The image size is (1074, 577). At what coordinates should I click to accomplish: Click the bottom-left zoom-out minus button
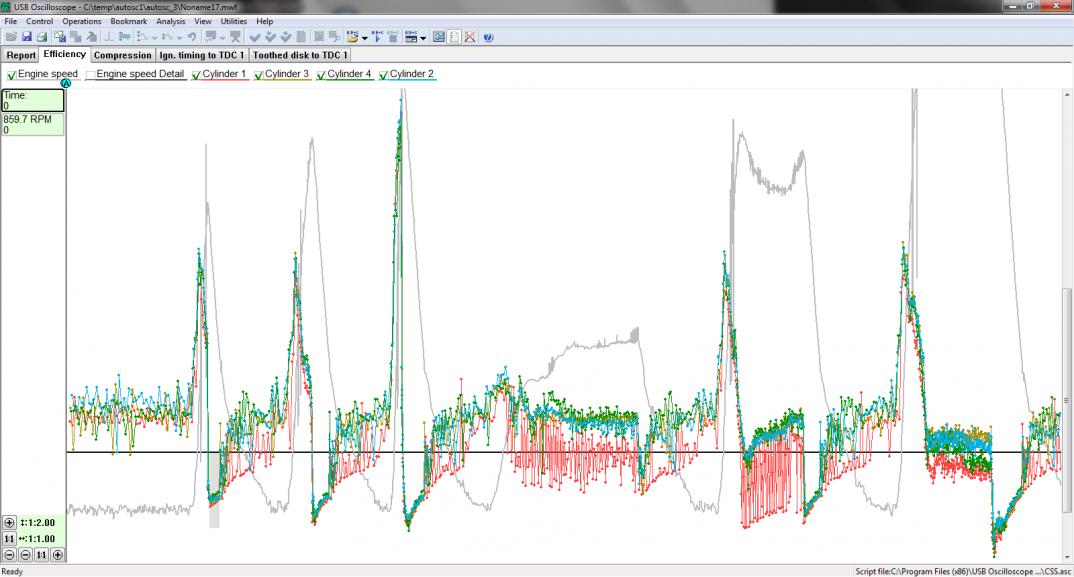(x=10, y=554)
